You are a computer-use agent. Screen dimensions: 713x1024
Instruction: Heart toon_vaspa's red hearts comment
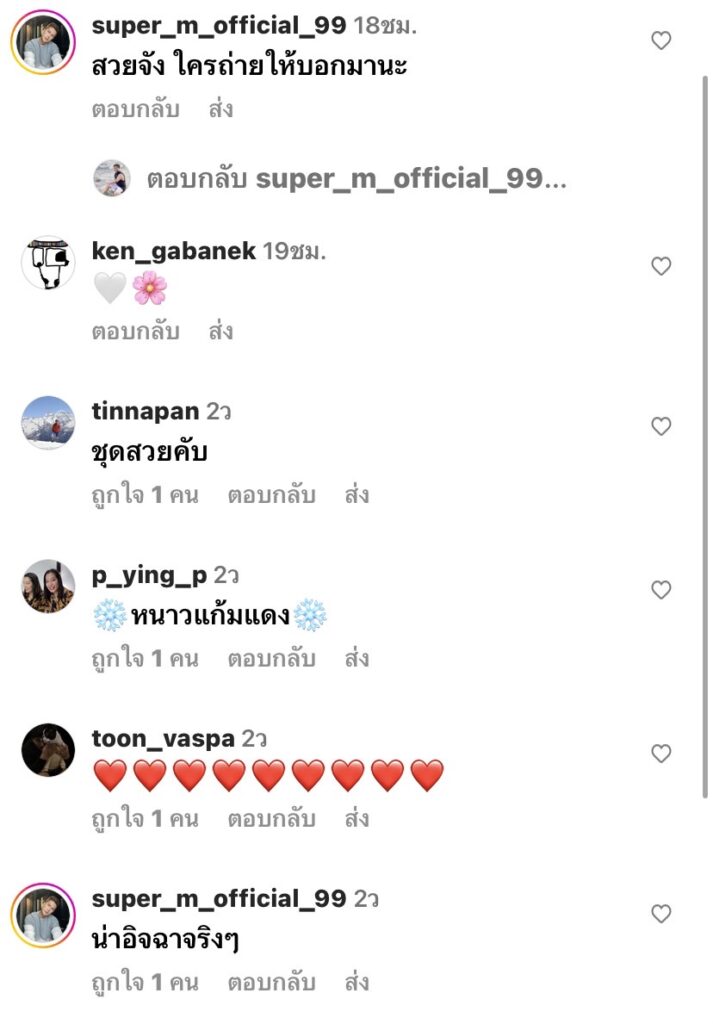click(x=660, y=753)
